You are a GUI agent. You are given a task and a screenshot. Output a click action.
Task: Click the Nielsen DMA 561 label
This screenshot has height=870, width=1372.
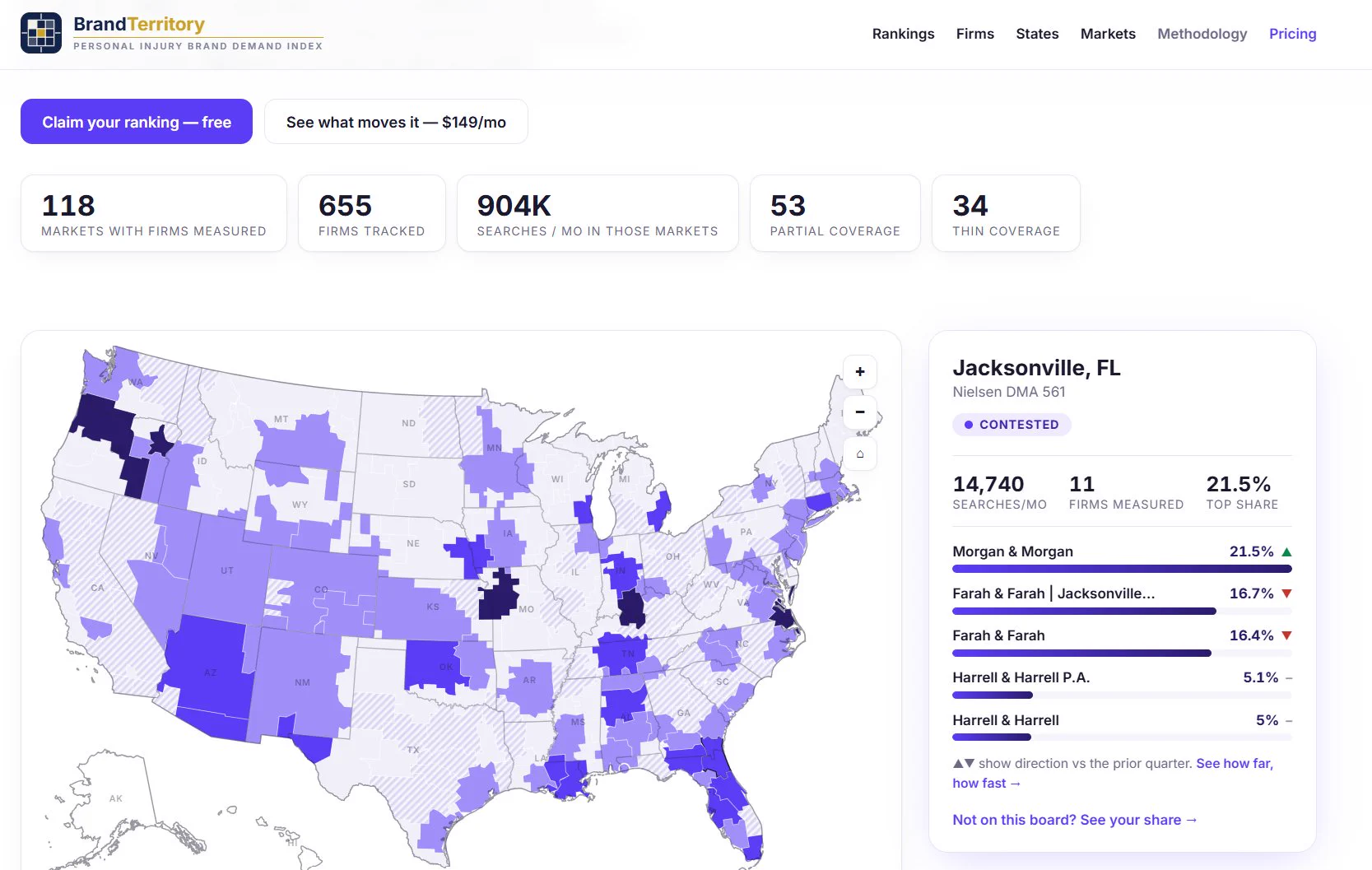(1009, 392)
